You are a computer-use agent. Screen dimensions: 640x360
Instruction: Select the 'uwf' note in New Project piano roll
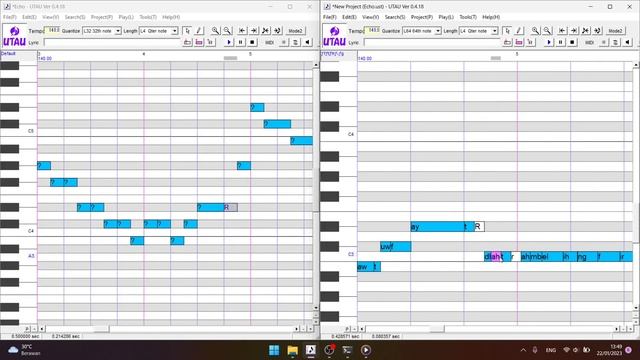[x=396, y=247]
